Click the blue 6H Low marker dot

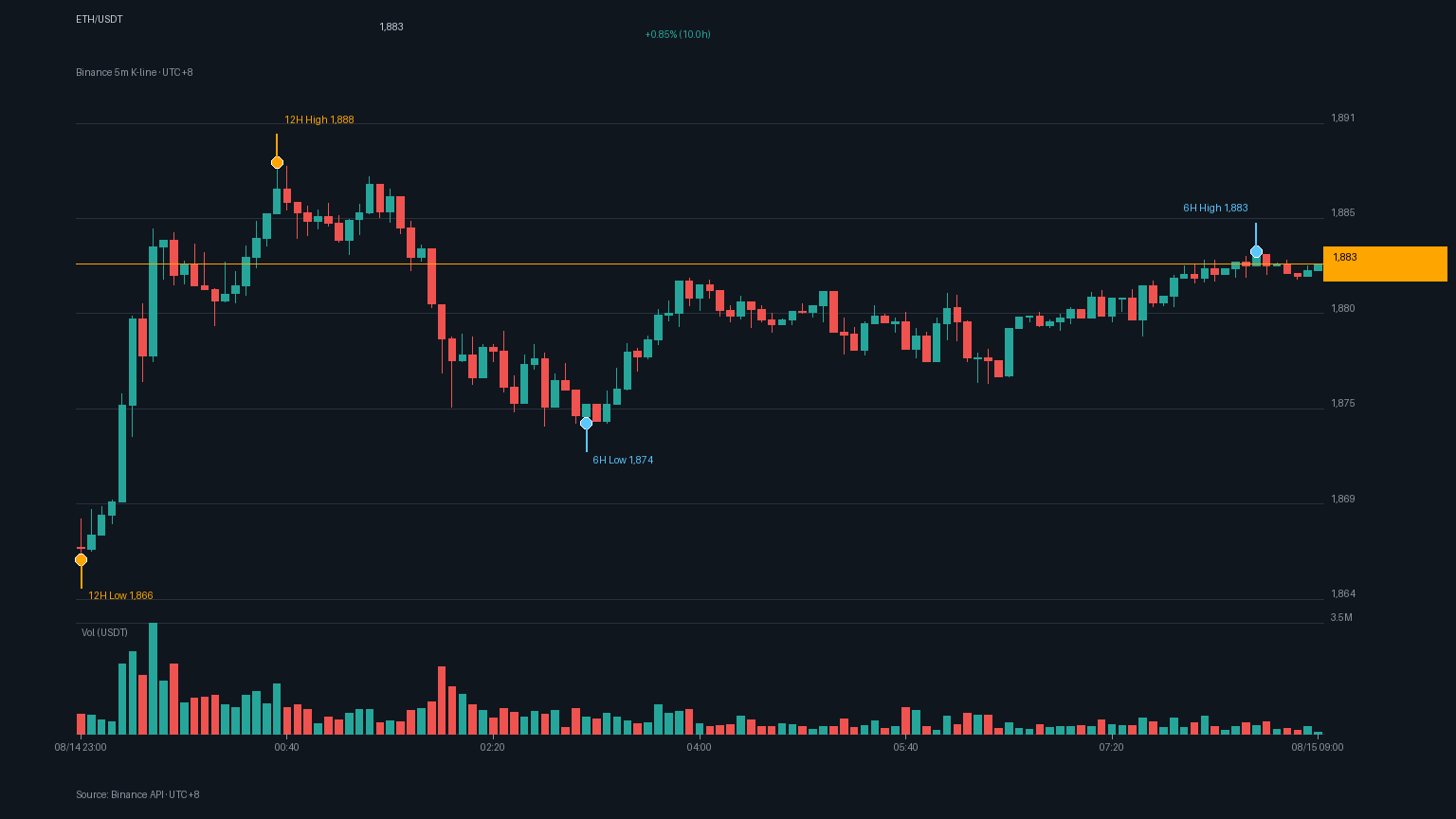pos(586,423)
